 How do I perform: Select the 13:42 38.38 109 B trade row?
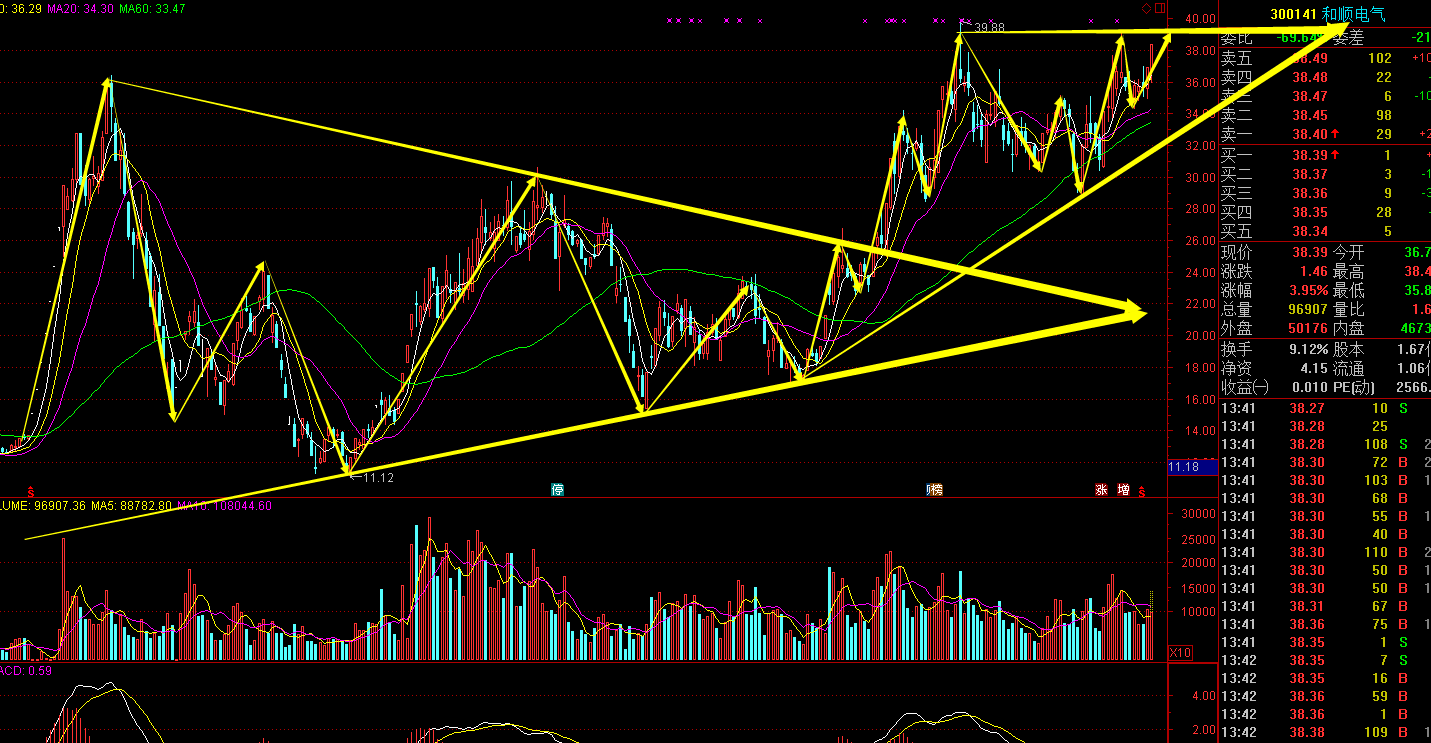1325,732
